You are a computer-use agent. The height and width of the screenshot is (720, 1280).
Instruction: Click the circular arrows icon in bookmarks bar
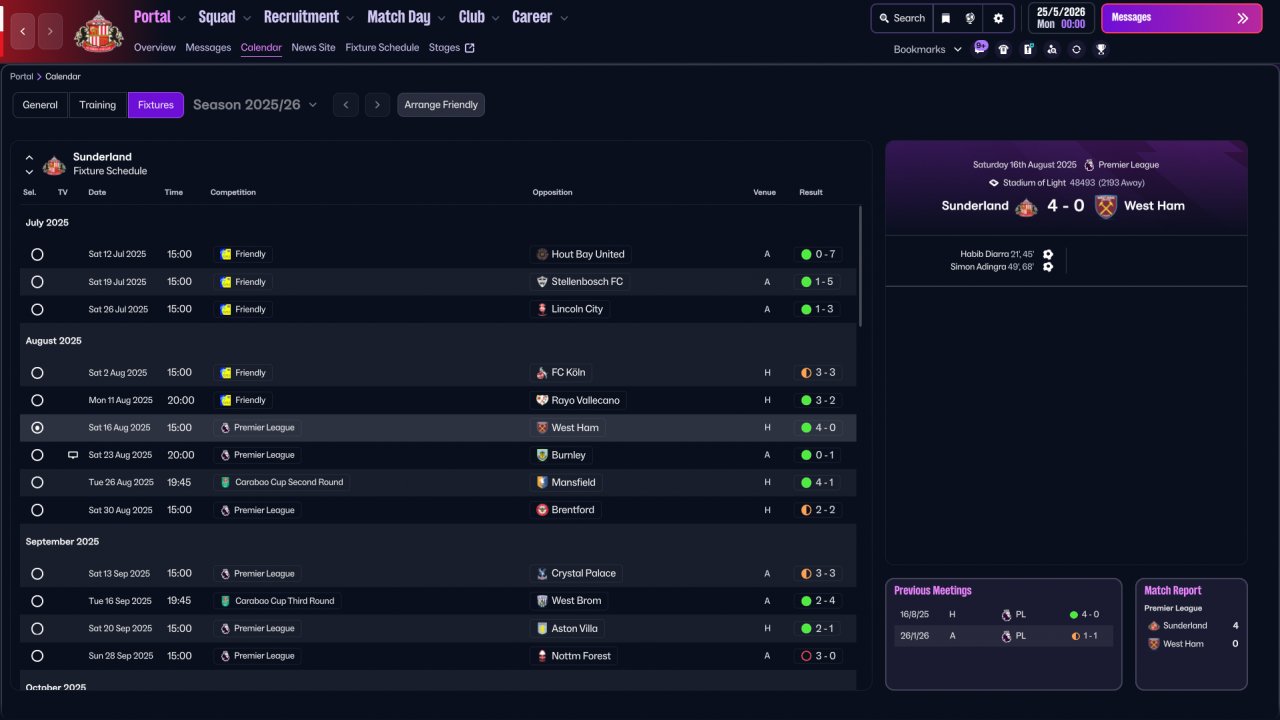coord(1076,49)
